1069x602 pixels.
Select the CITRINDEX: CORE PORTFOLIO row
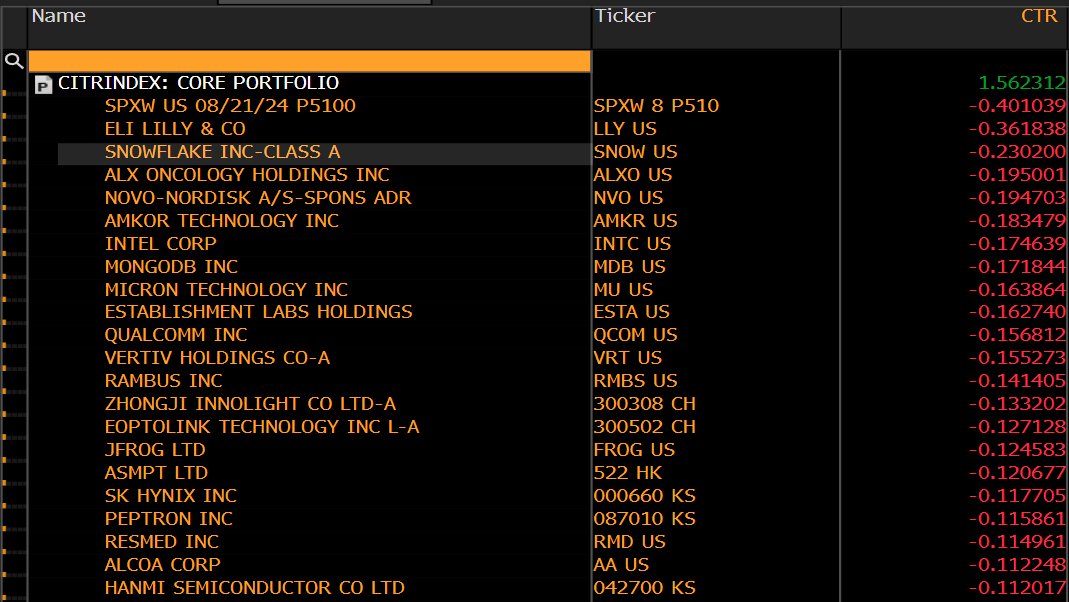click(198, 82)
